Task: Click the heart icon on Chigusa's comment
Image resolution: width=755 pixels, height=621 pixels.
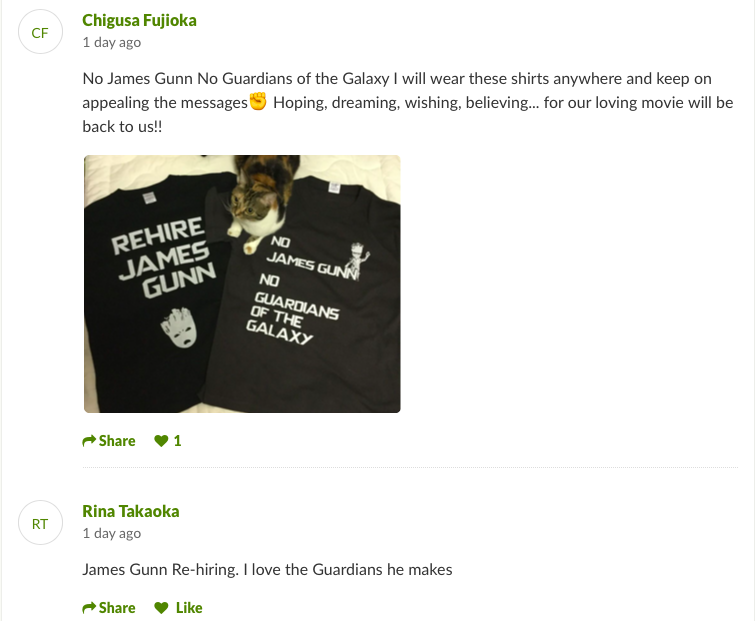Action: [161, 441]
